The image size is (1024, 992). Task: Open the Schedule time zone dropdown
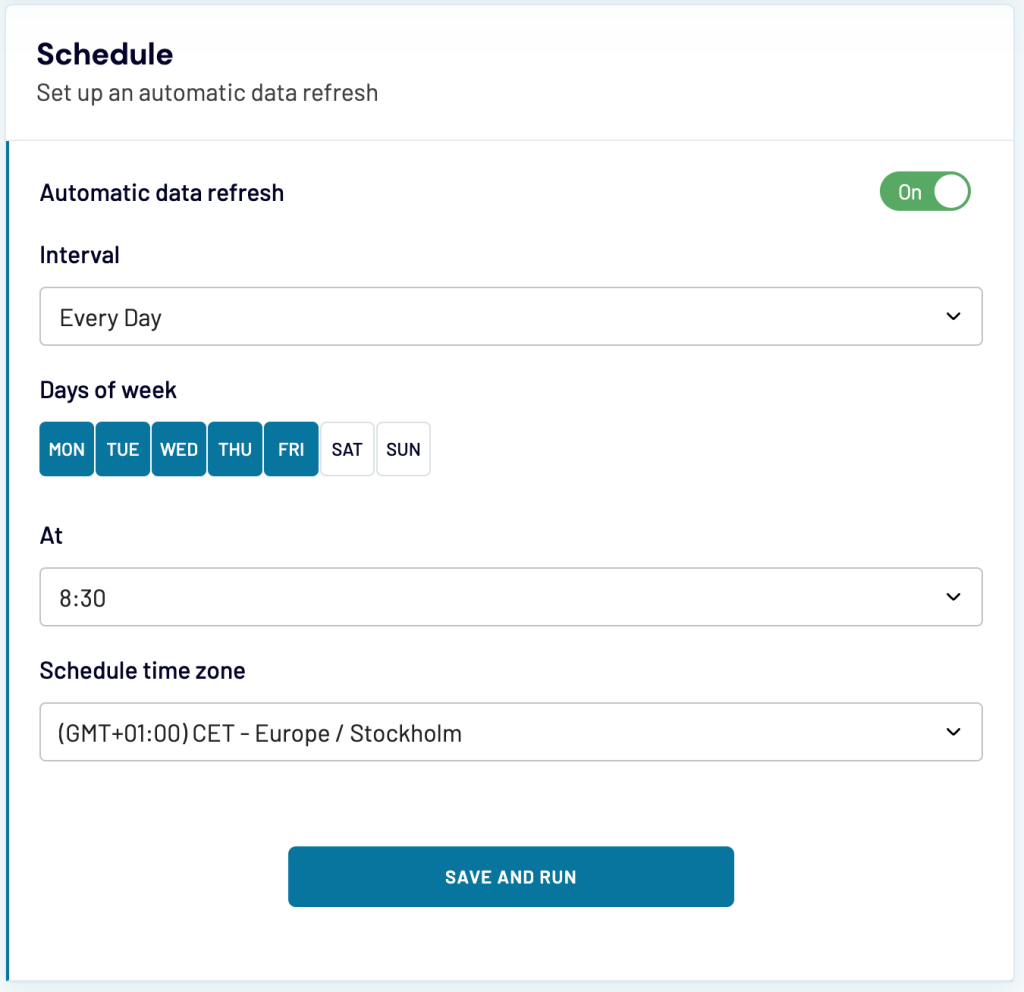point(511,731)
